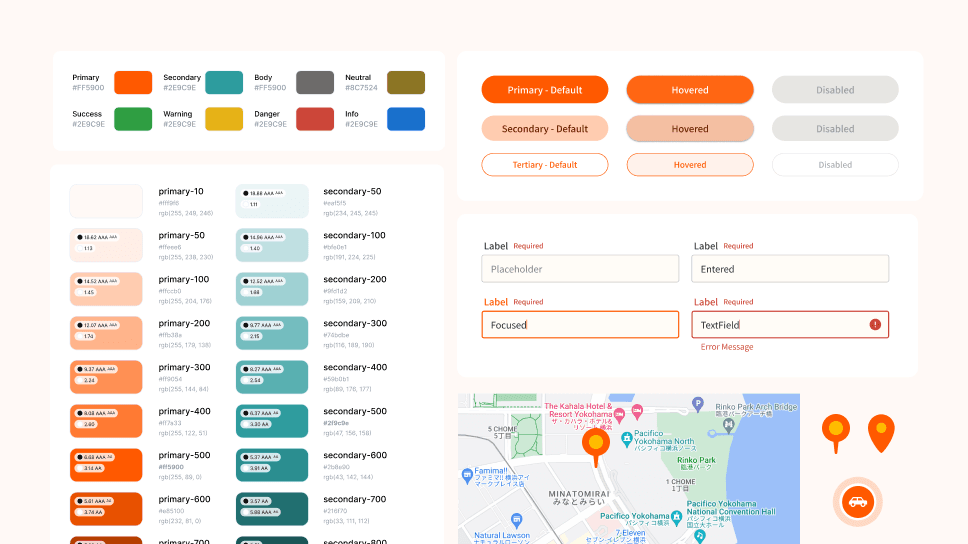
Task: Click the error exclamation icon in TextField
Action: [875, 325]
